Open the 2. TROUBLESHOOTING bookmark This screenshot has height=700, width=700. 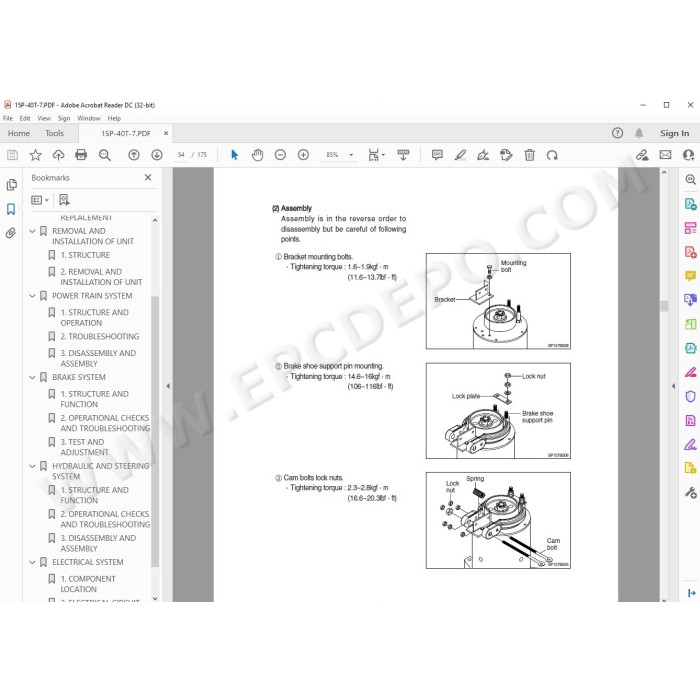coord(100,337)
